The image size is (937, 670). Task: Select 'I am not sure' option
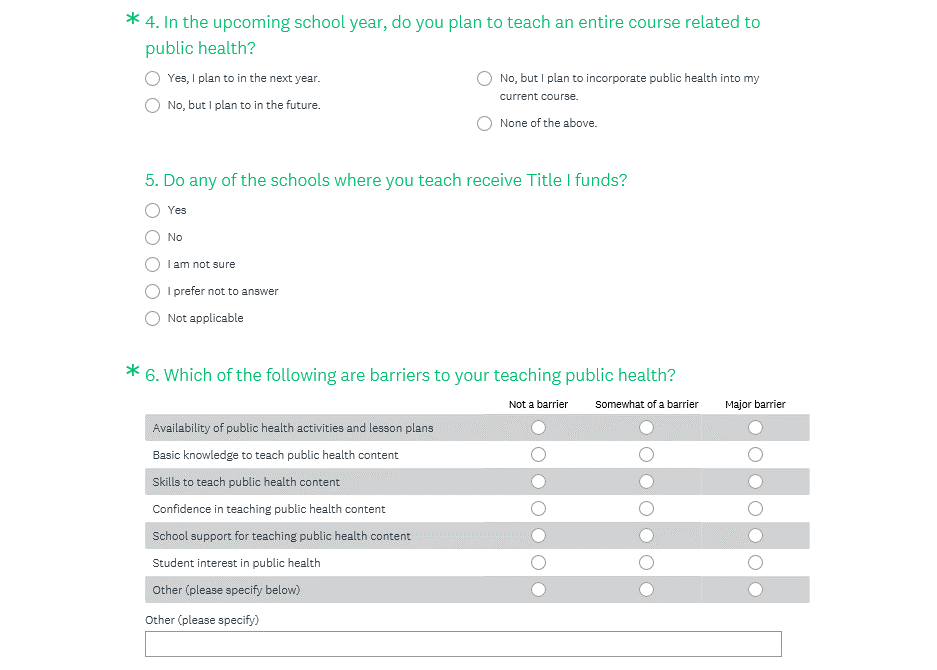[152, 264]
